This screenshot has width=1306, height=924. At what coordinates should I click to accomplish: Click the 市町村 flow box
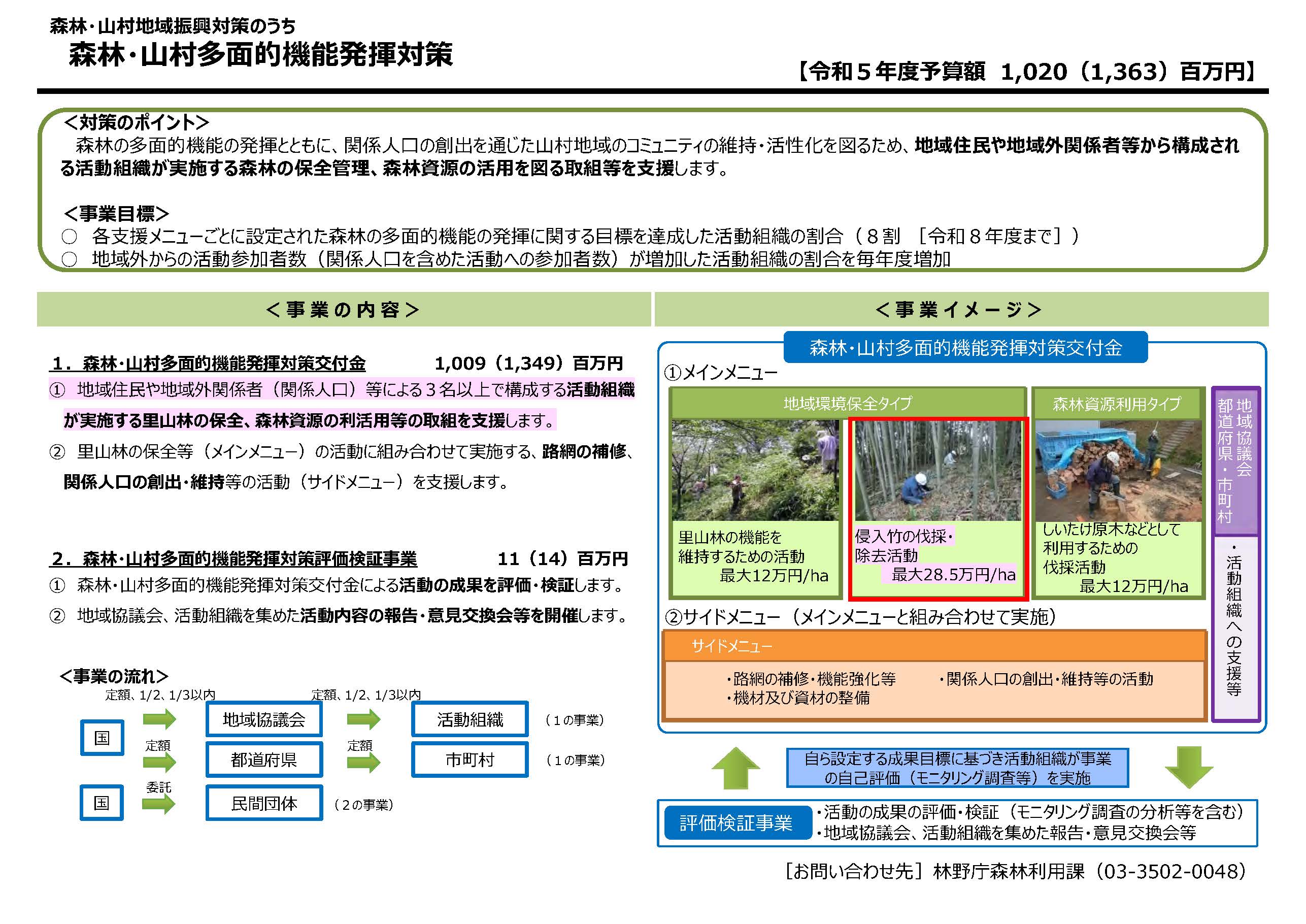470,760
